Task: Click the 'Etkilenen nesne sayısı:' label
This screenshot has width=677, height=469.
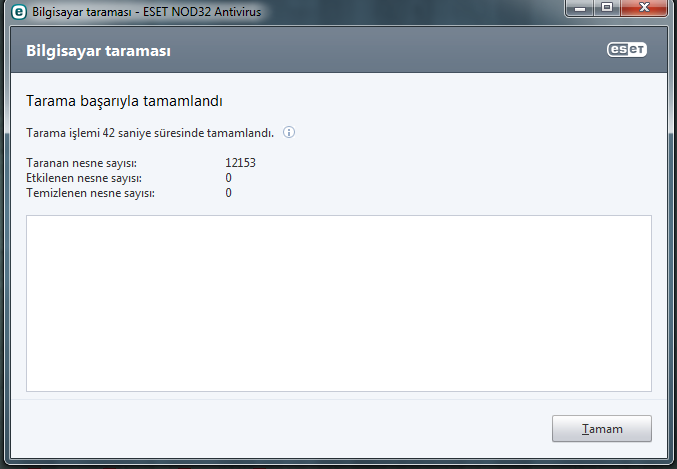Action: coord(84,178)
